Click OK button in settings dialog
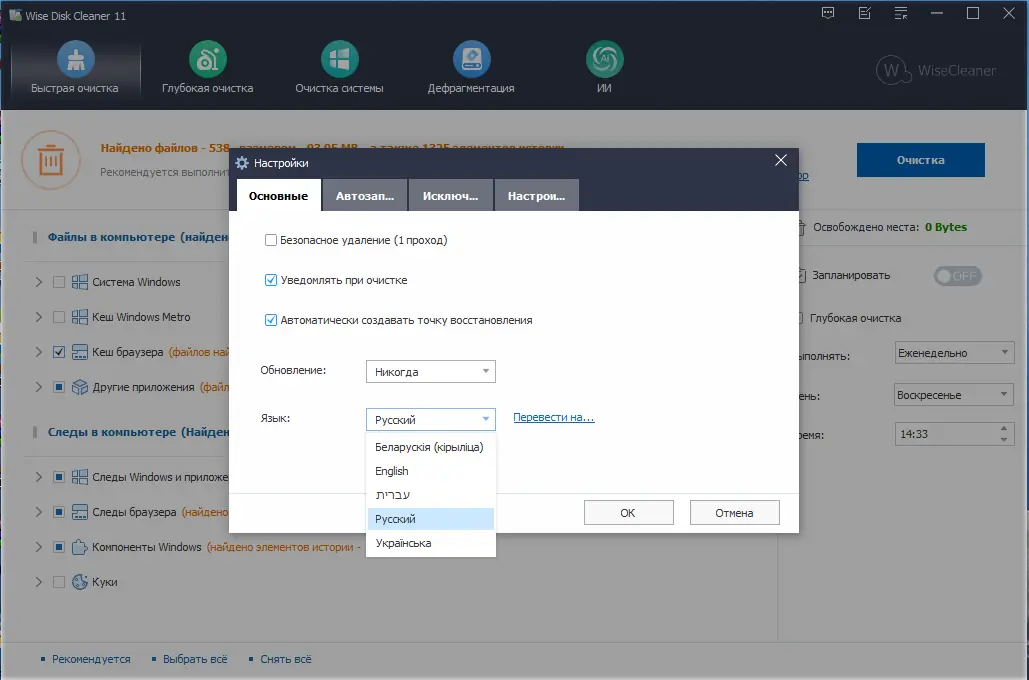Viewport: 1029px width, 680px height. 629,513
